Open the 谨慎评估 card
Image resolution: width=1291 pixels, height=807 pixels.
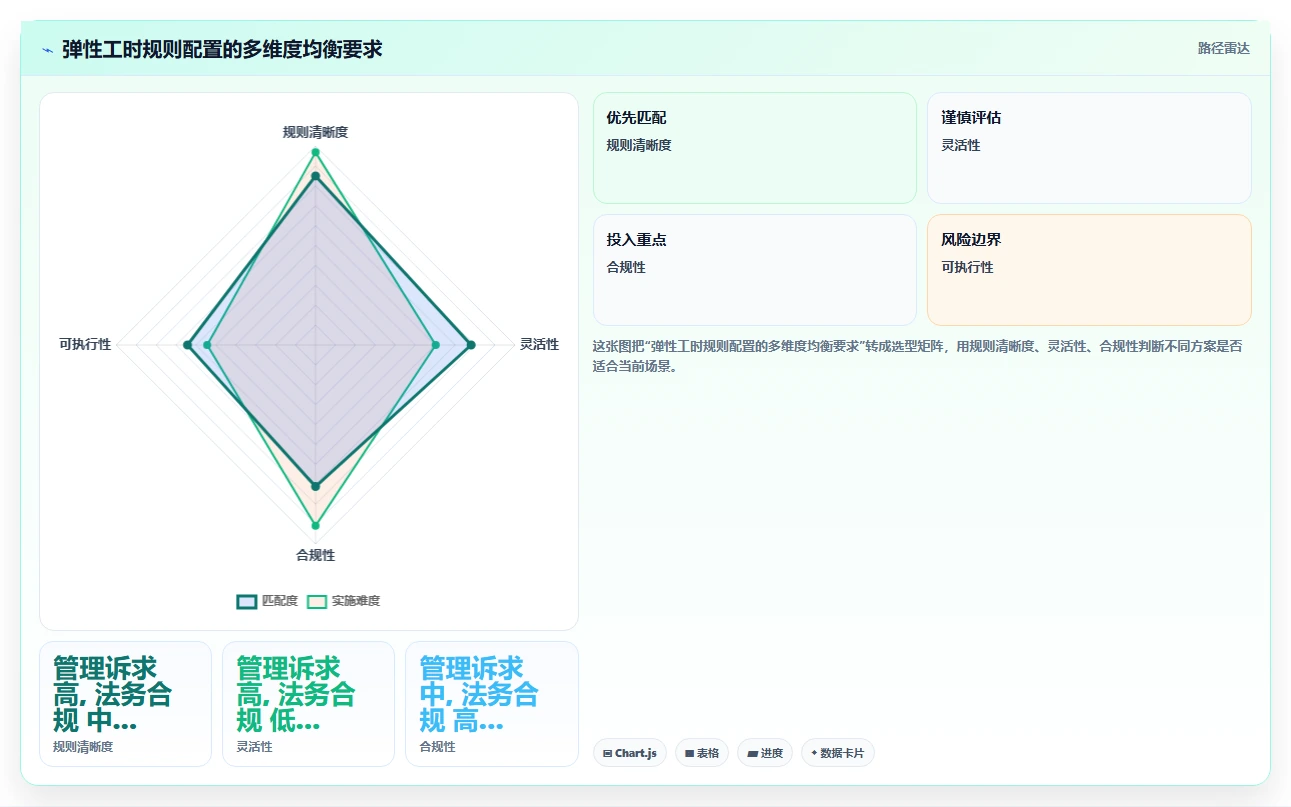[1089, 148]
